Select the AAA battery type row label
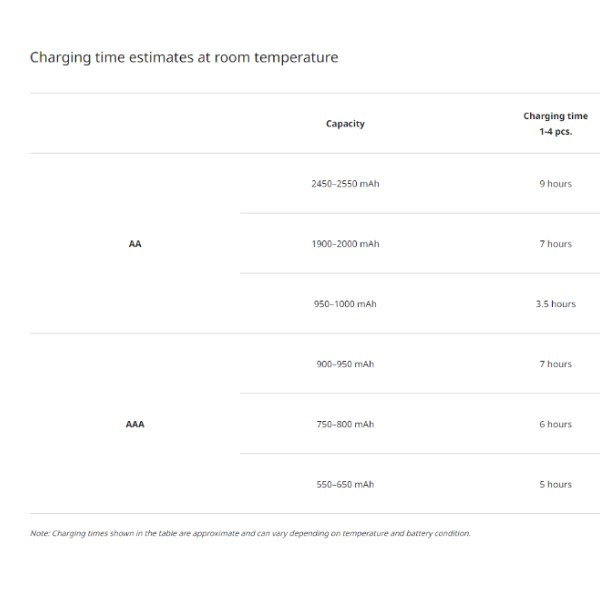Image resolution: width=600 pixels, height=600 pixels. [135, 424]
